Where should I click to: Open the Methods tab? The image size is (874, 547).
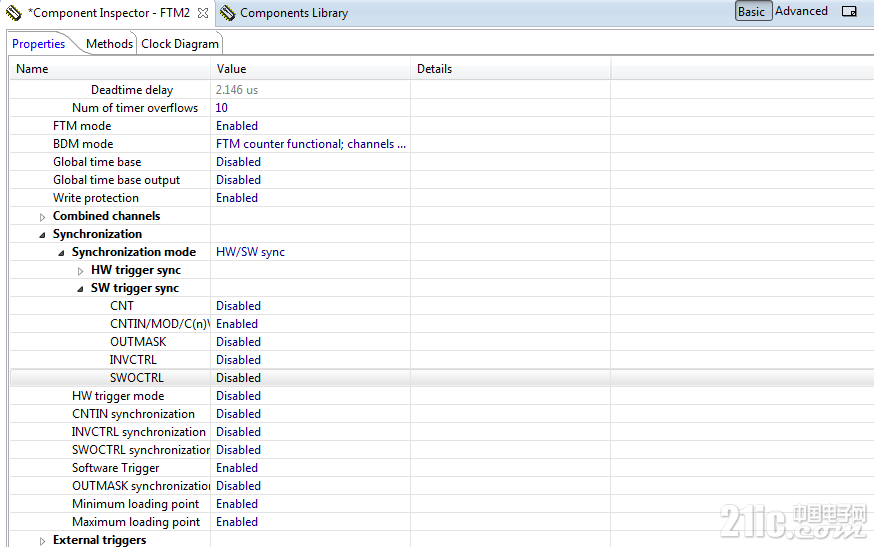click(x=109, y=44)
